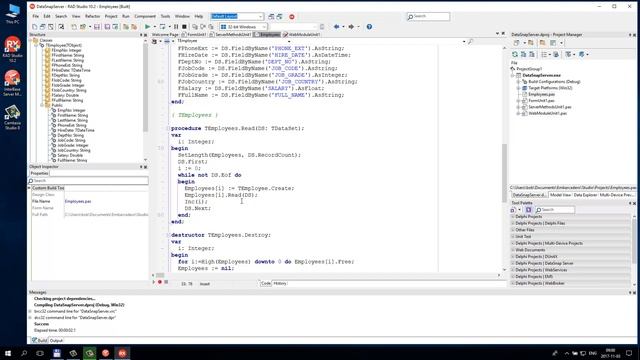This screenshot has width=640, height=360.
Task: Switch to the History tab below the editor
Action: [280, 283]
